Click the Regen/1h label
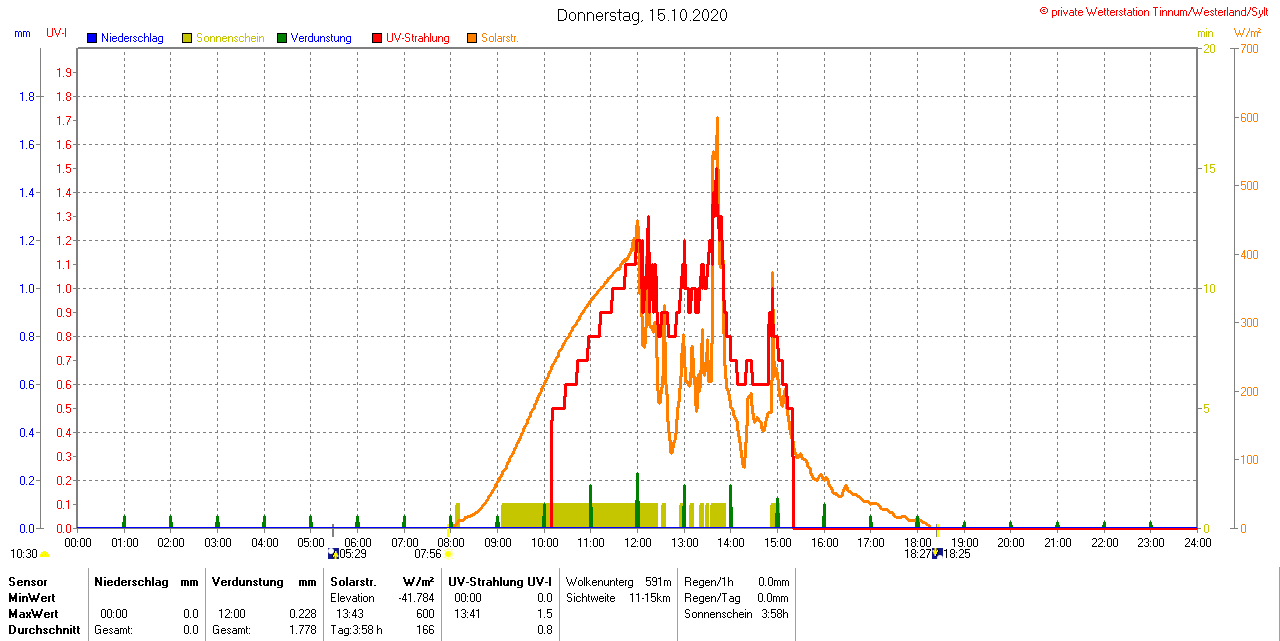This screenshot has width=1280, height=641. 707,581
